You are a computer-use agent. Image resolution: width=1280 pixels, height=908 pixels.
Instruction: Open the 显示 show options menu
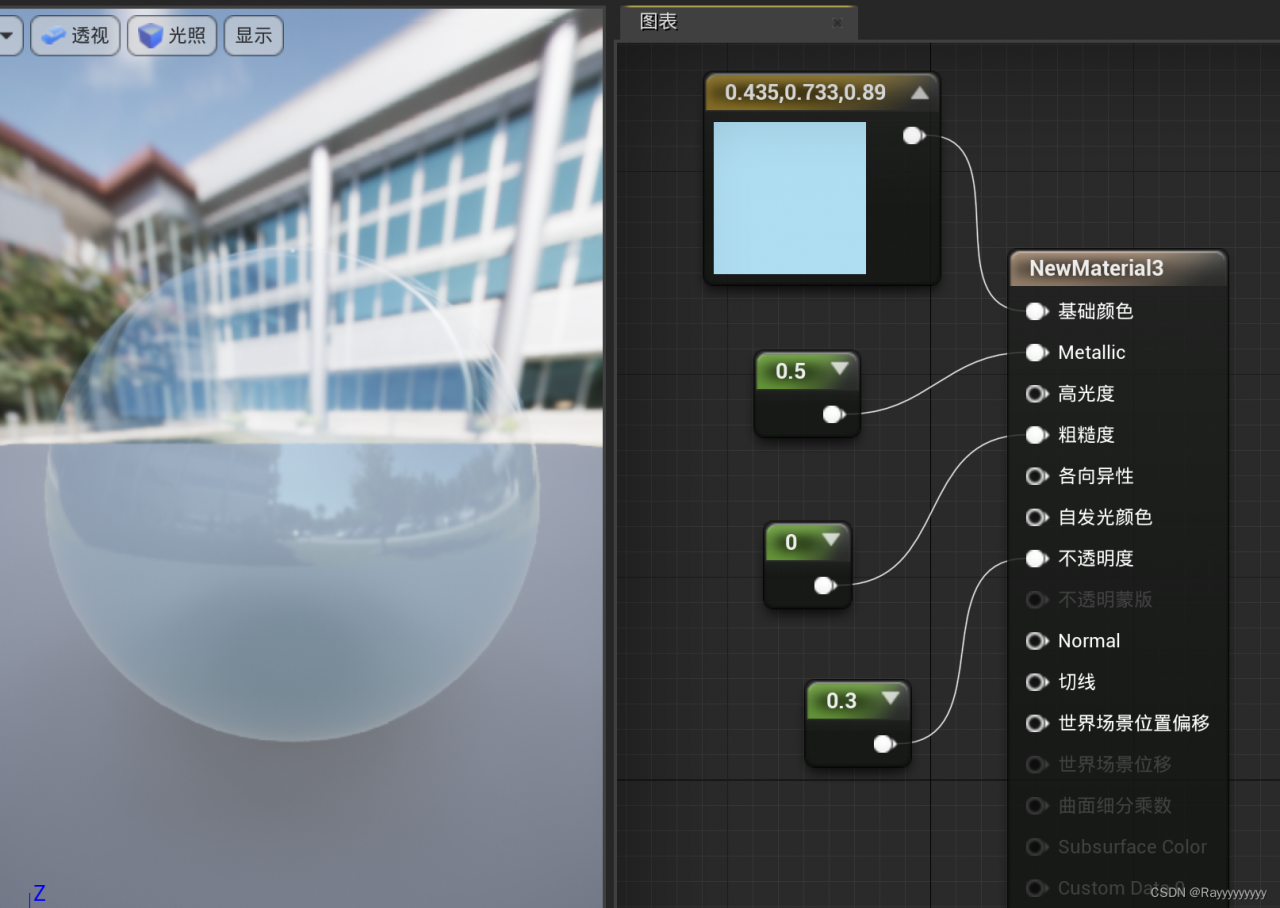[x=254, y=36]
